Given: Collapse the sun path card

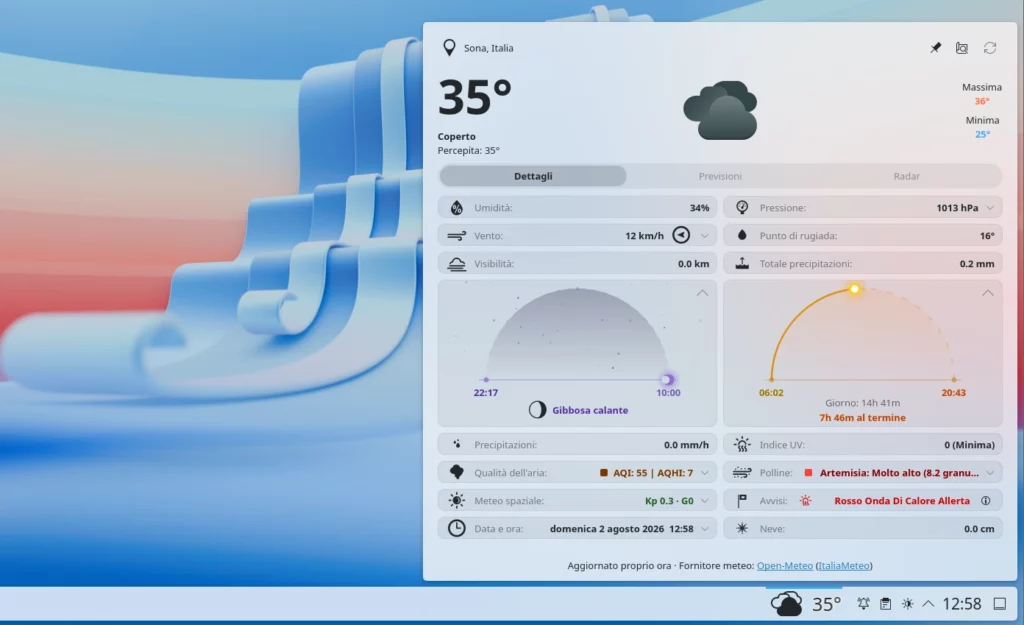Looking at the screenshot, I should 987,293.
